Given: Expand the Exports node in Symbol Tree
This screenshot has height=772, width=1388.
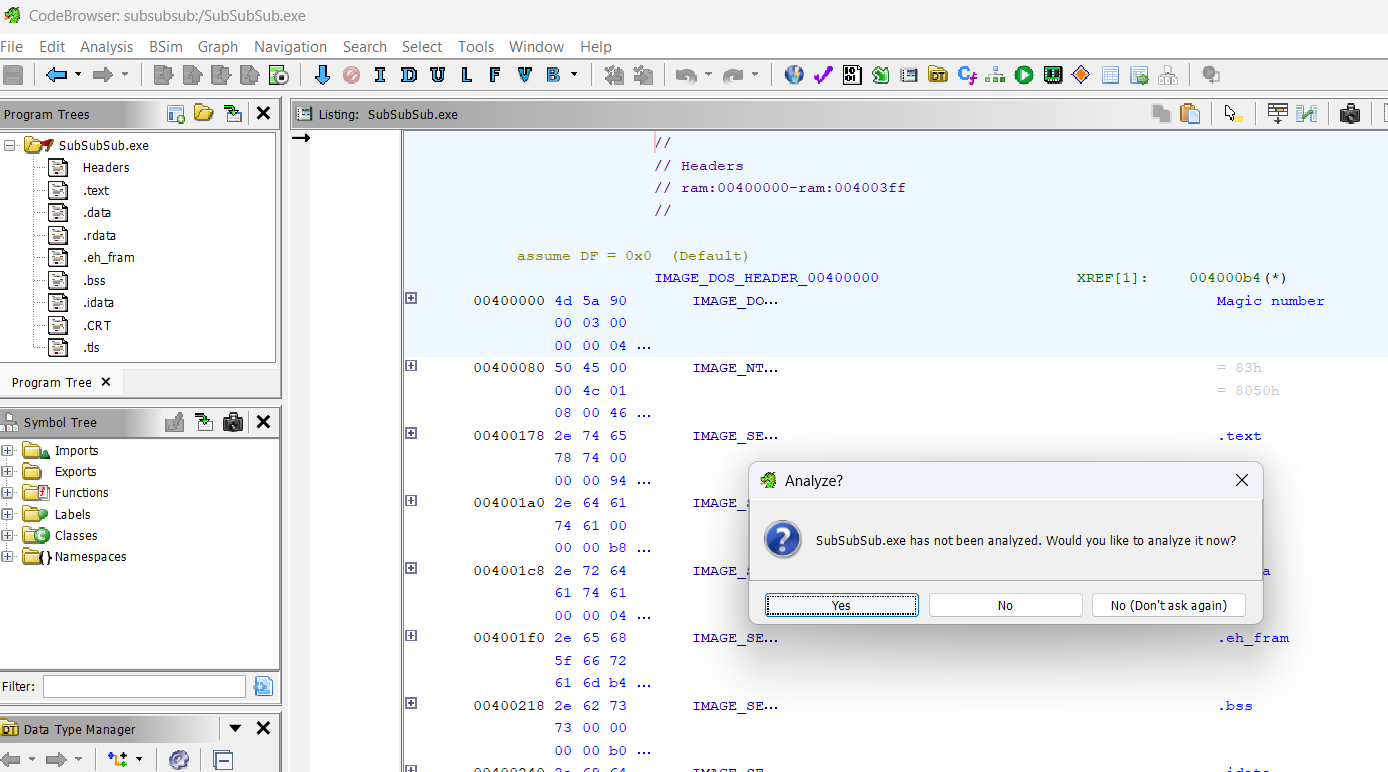Looking at the screenshot, I should 7,472.
